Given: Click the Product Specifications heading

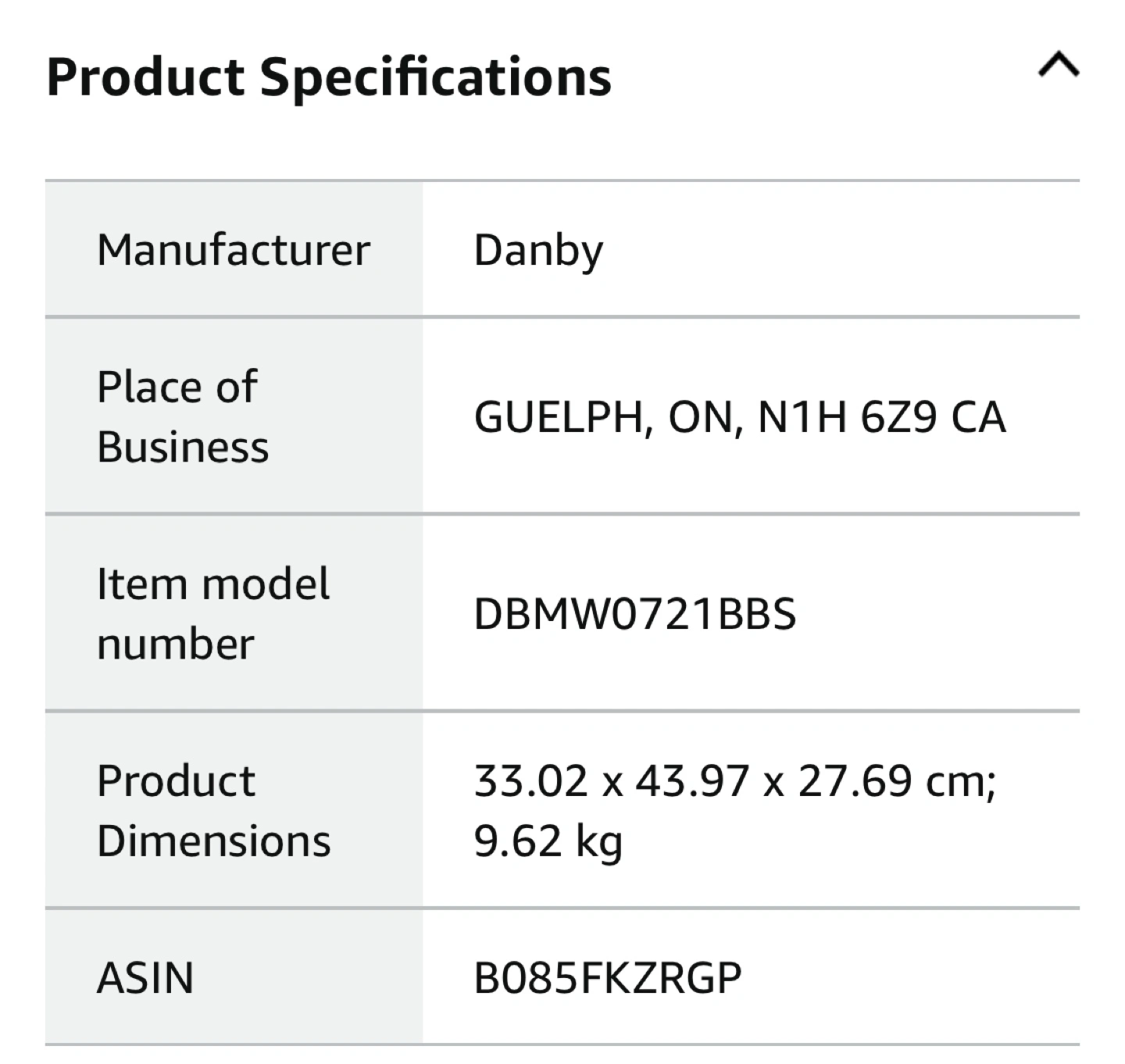Looking at the screenshot, I should 329,77.
